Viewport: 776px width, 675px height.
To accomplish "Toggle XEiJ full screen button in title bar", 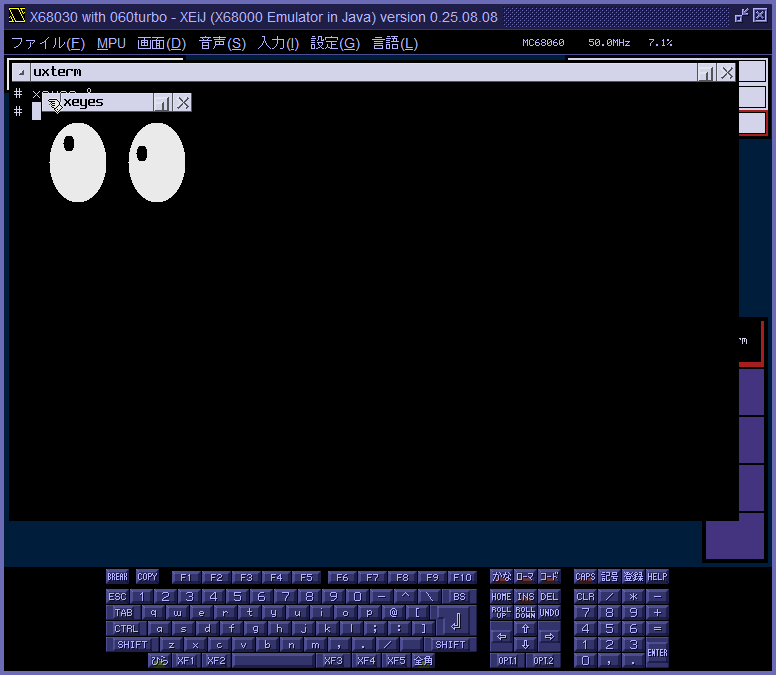I will point(741,16).
